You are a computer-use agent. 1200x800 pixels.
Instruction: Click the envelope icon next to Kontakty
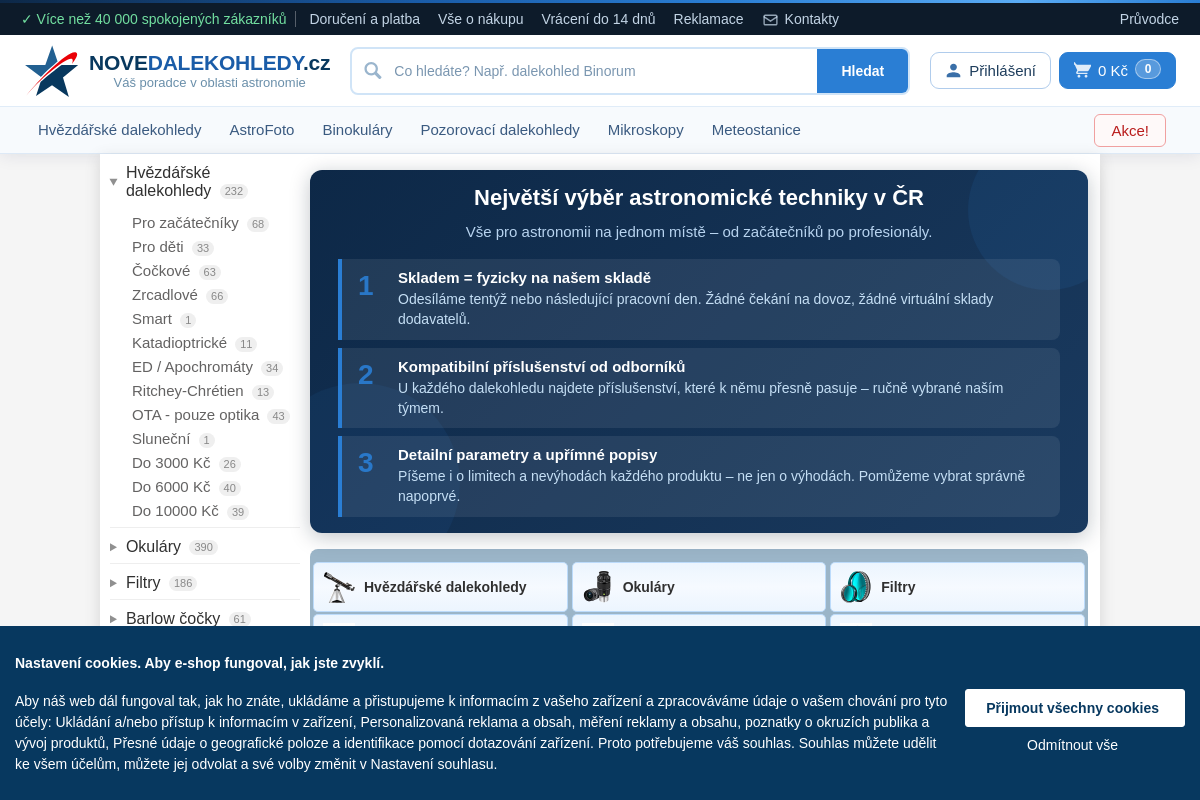tap(770, 18)
